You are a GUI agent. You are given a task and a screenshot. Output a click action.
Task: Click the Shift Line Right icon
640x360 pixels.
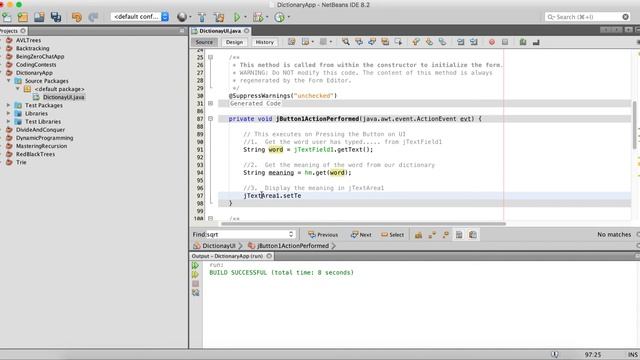[473, 42]
